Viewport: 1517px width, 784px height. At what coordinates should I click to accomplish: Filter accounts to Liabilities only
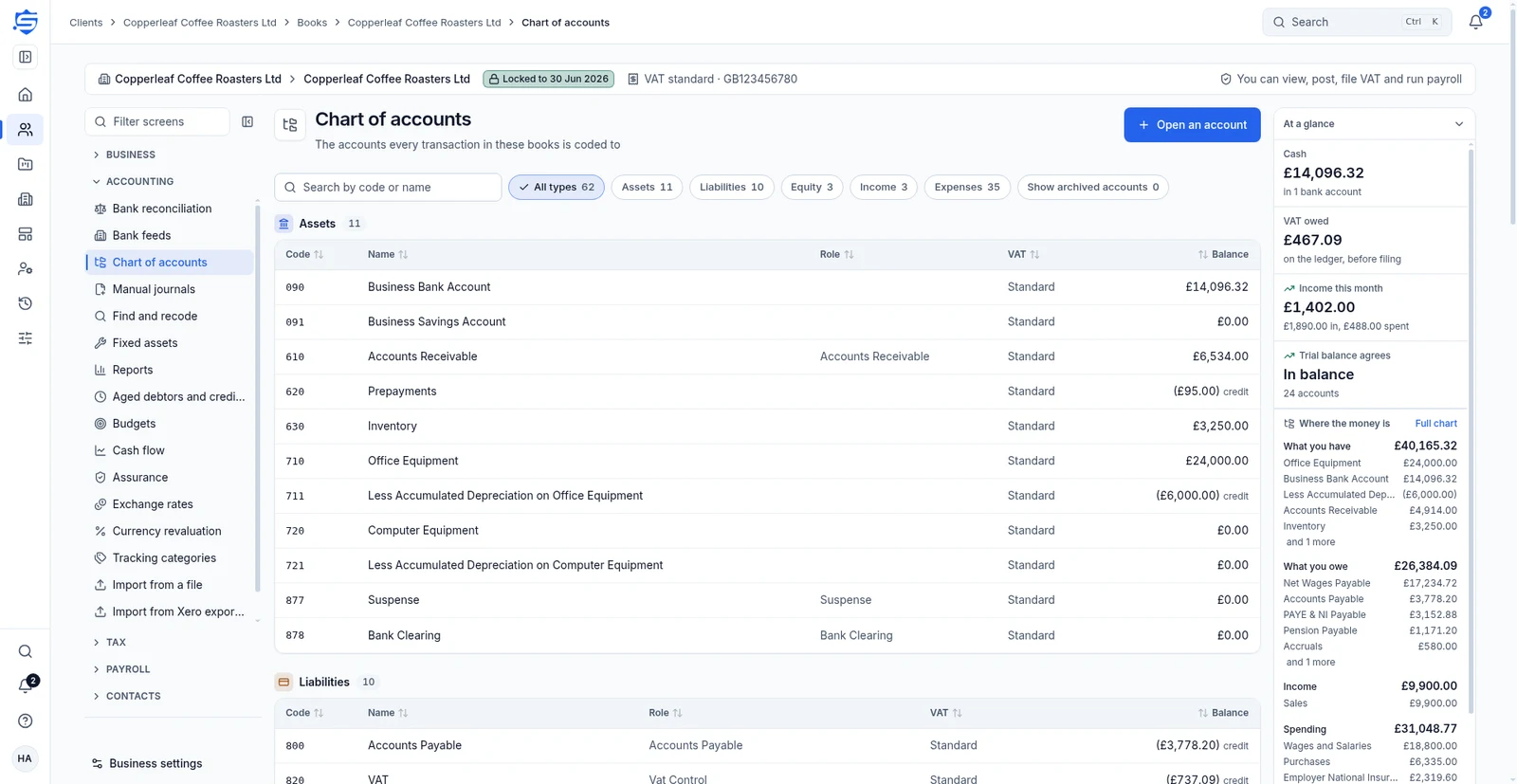(732, 187)
